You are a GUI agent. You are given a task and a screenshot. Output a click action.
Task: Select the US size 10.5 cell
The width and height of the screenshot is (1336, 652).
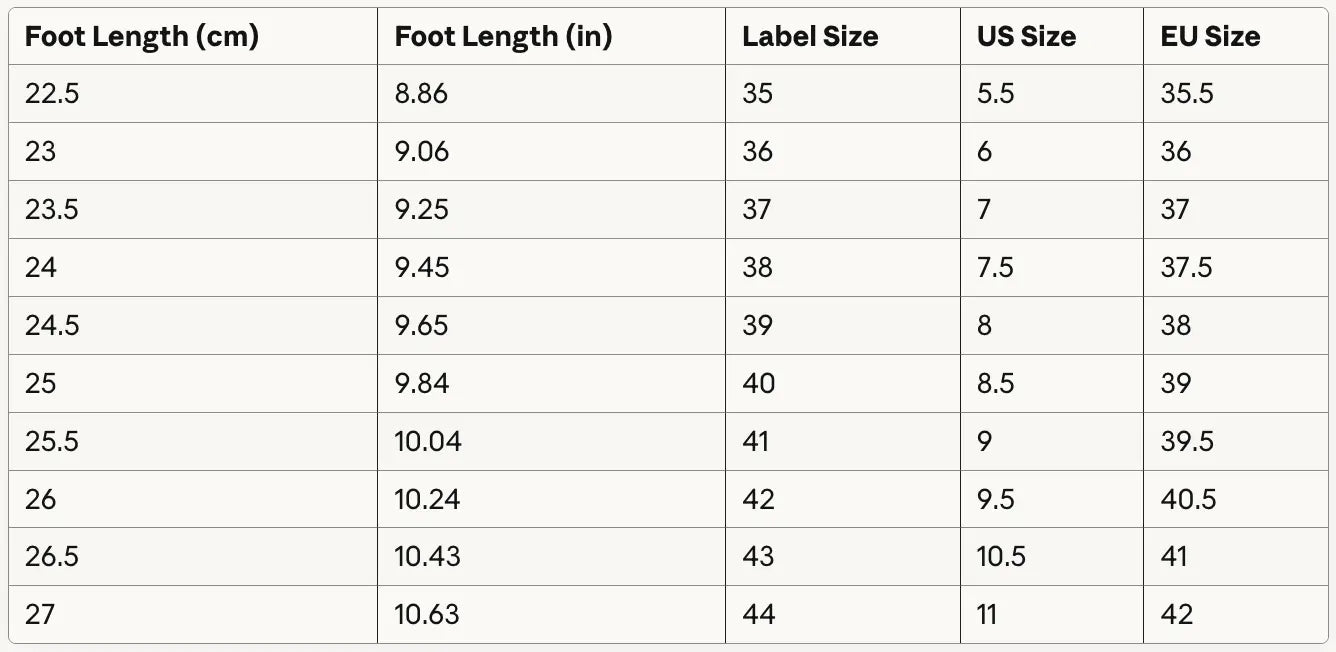[1001, 557]
